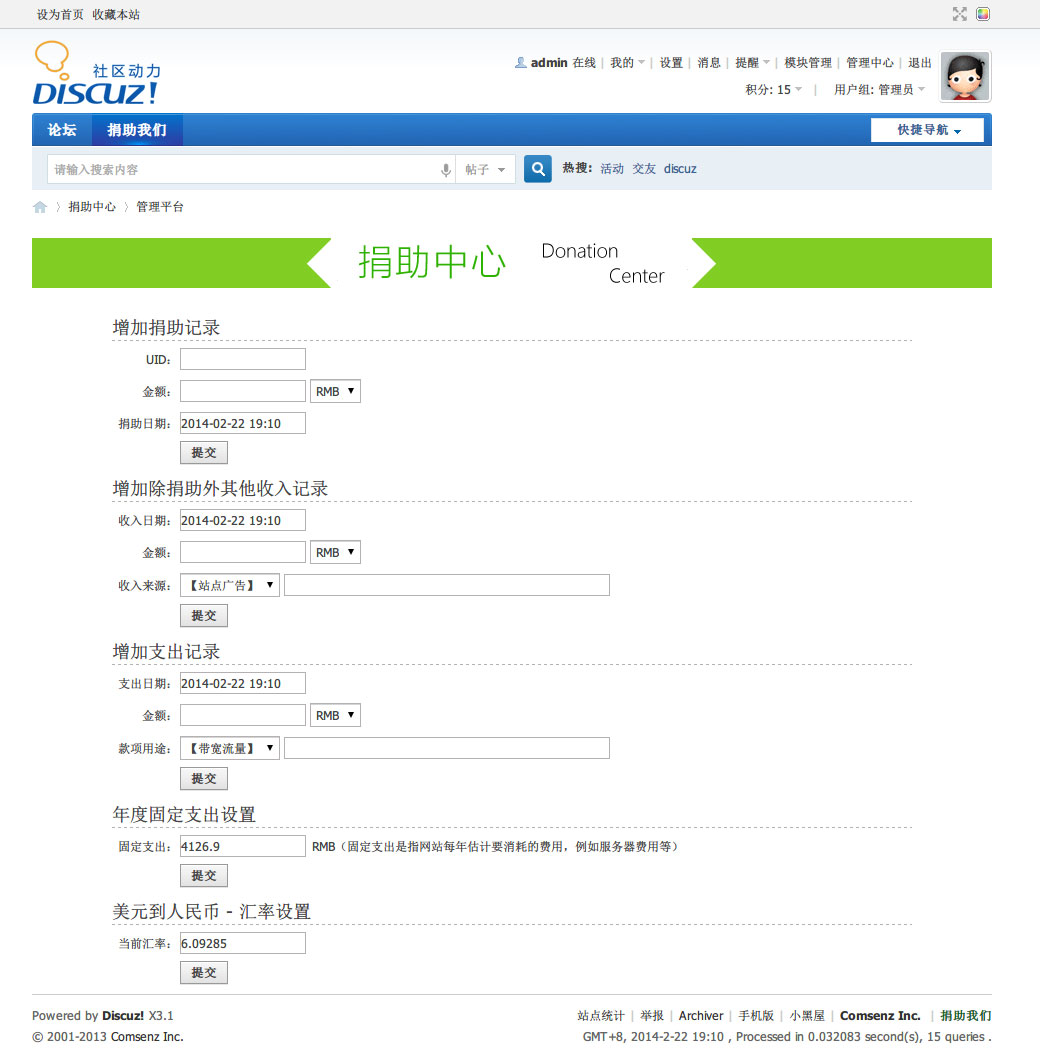Open 捐助中心 breadcrumb link
The height and width of the screenshot is (1061, 1040).
tap(92, 207)
